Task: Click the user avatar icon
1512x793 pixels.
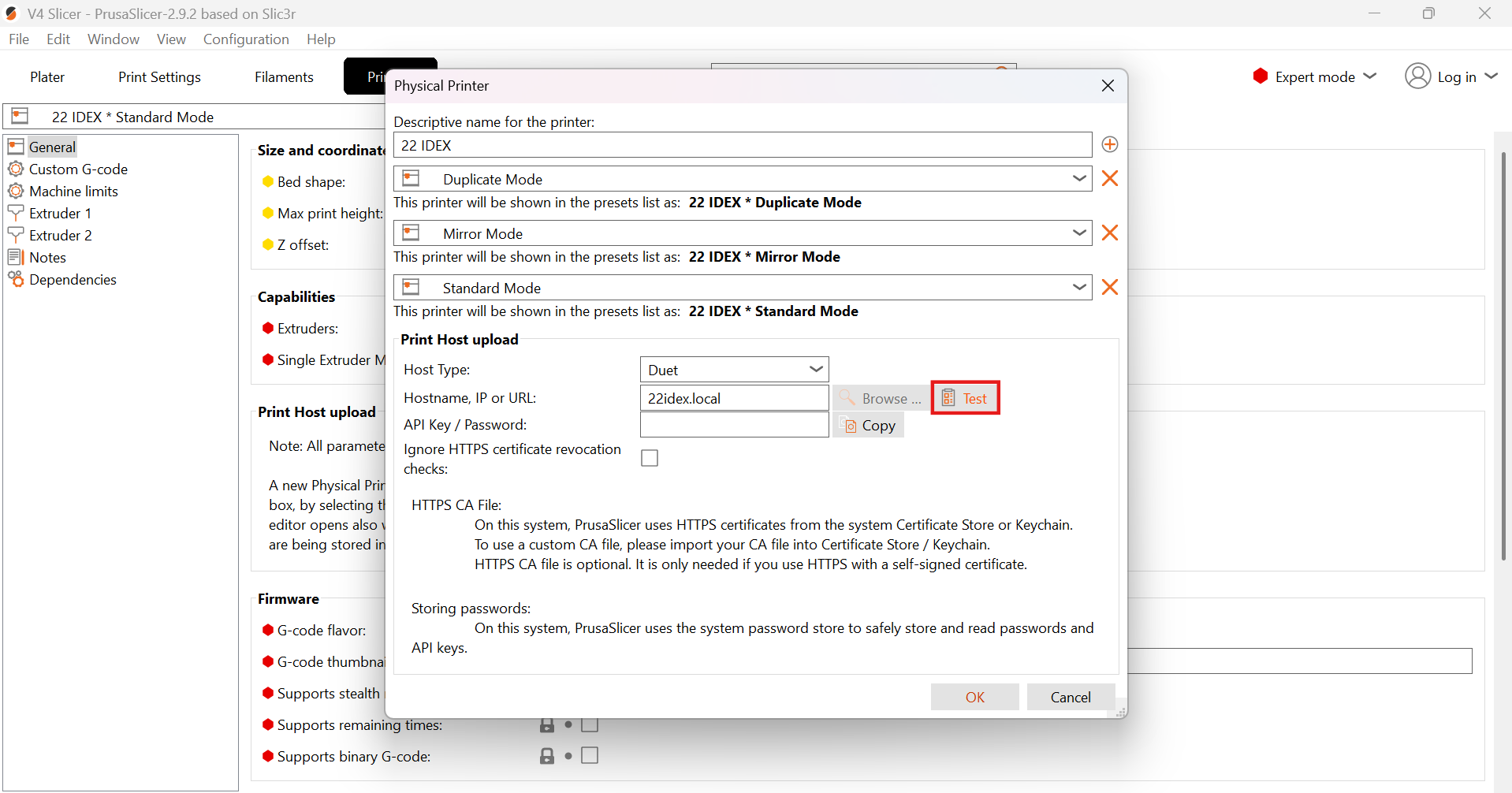Action: pos(1417,76)
